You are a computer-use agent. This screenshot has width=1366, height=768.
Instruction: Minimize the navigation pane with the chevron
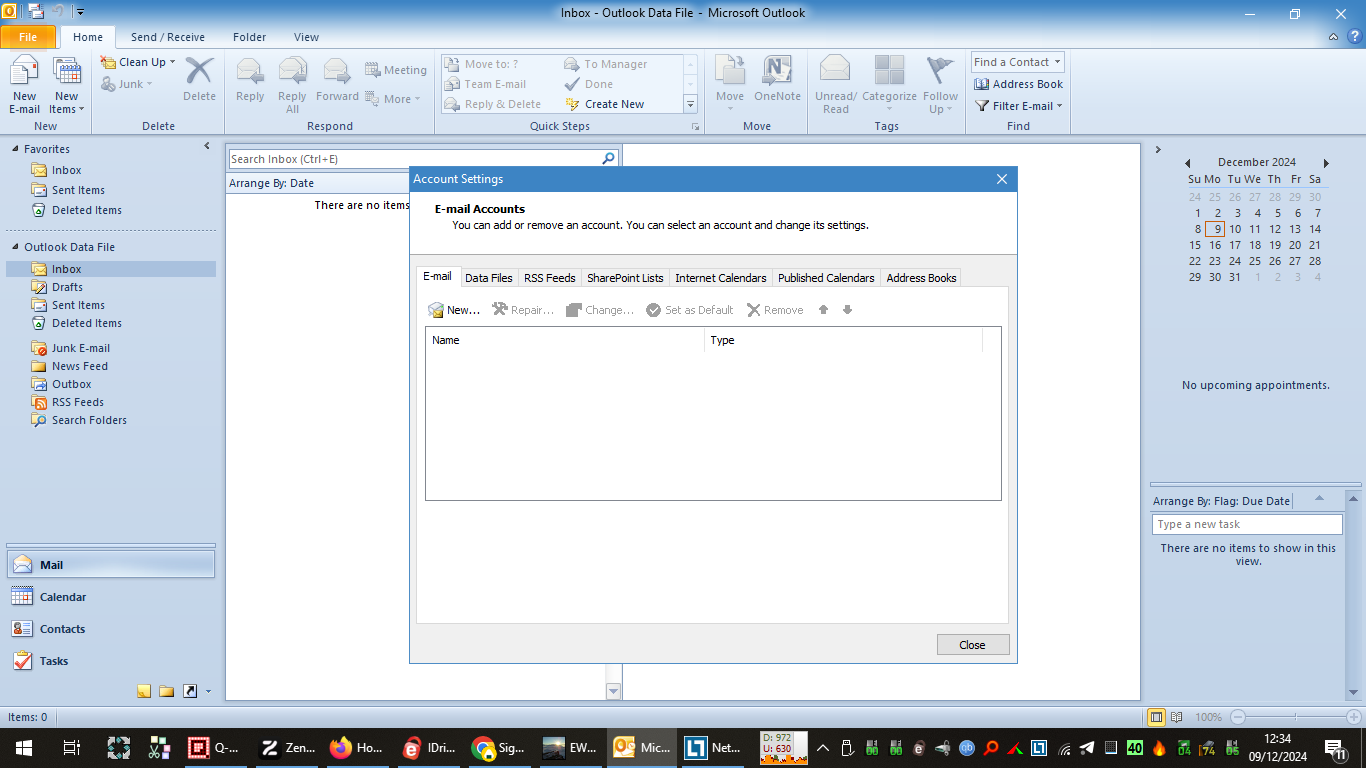tap(207, 147)
